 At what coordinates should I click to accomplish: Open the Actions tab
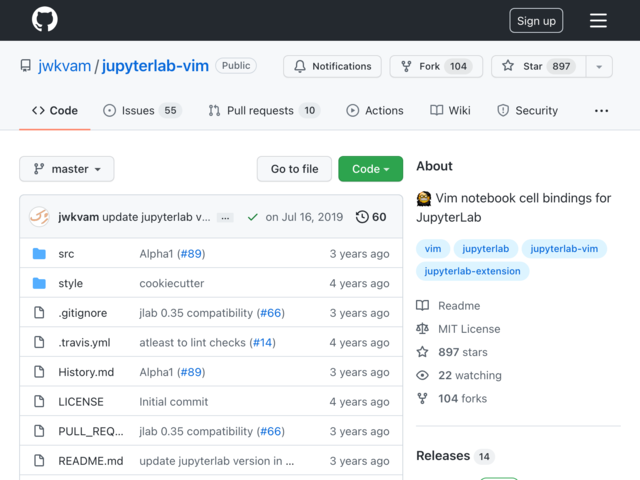tap(375, 111)
